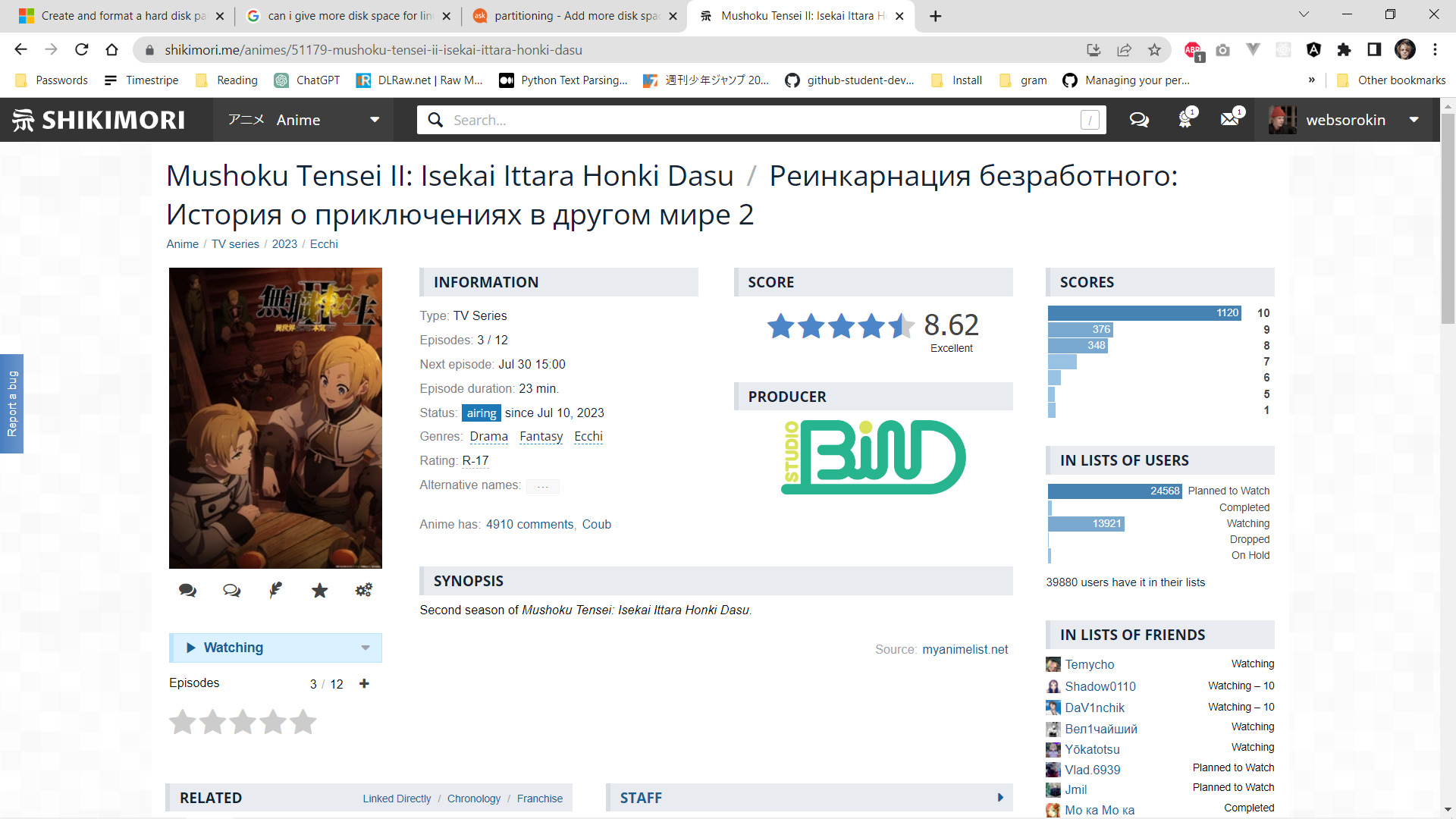Expand the websorokin user menu

[1414, 120]
